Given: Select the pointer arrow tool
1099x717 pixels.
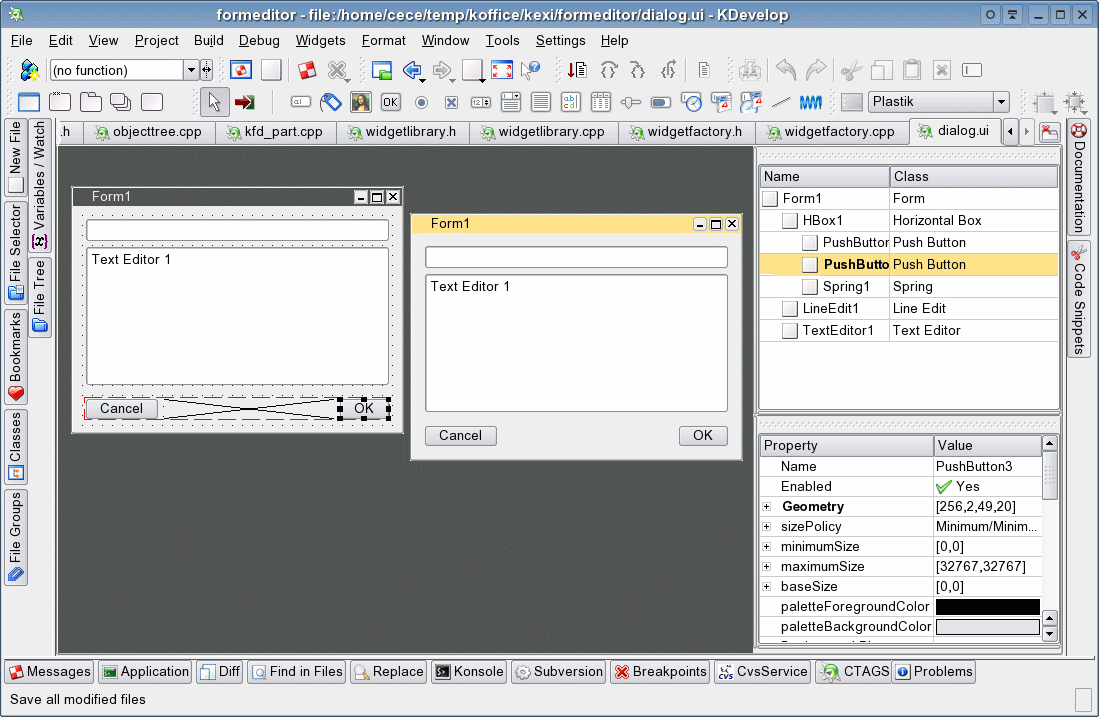Looking at the screenshot, I should click(x=214, y=102).
